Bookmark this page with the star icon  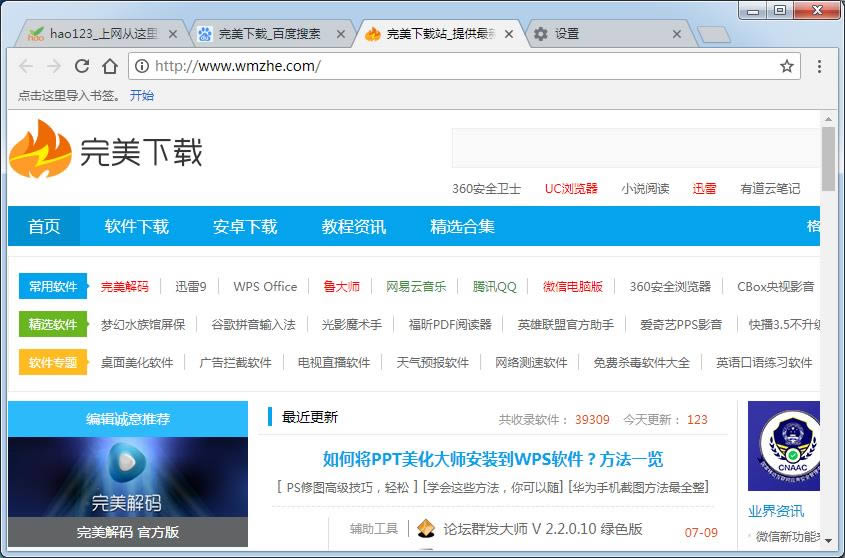787,66
